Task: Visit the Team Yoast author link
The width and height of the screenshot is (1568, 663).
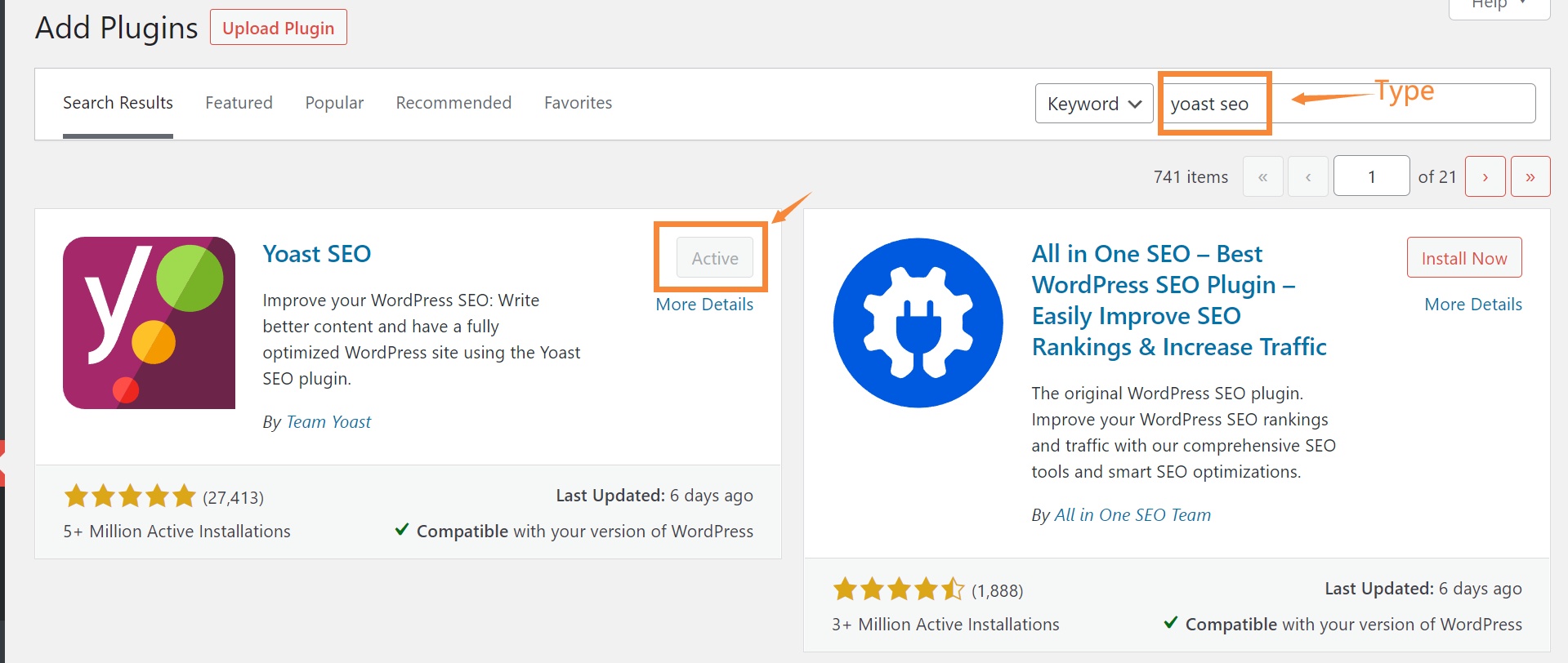Action: coord(328,422)
